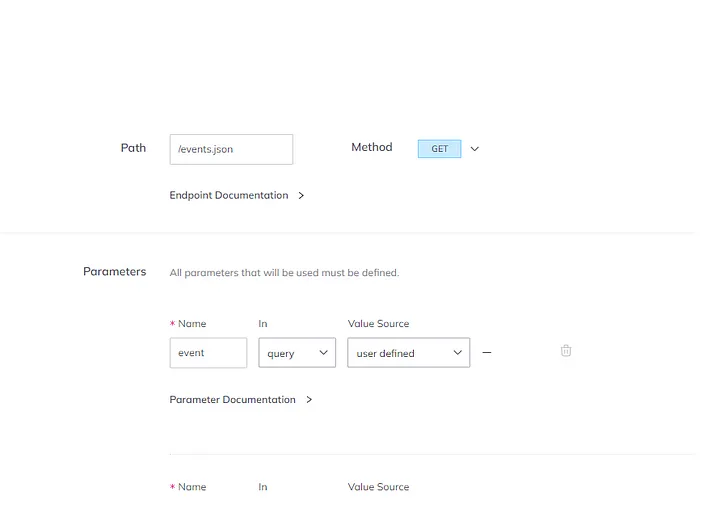Click the trash icon to delete the event parameter
The height and width of the screenshot is (516, 720).
pyautogui.click(x=566, y=351)
